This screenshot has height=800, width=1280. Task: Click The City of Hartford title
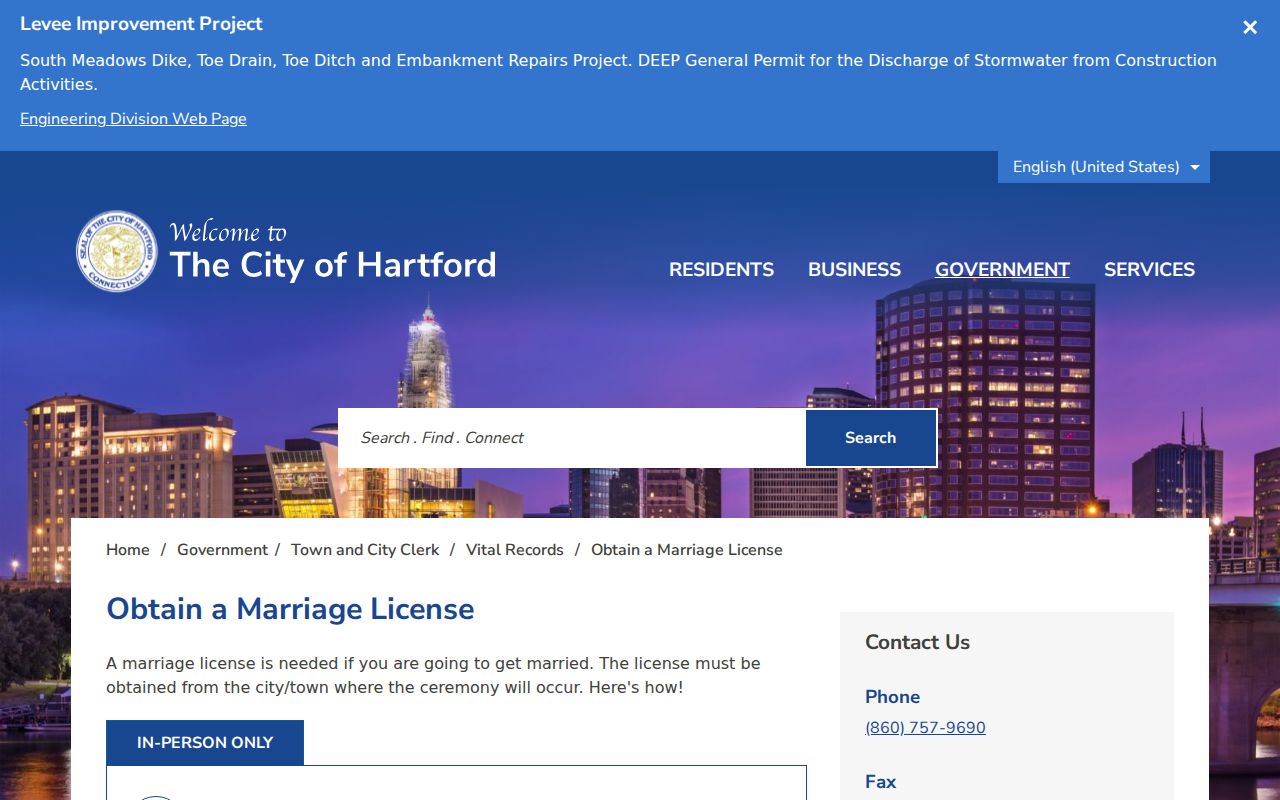click(x=333, y=265)
